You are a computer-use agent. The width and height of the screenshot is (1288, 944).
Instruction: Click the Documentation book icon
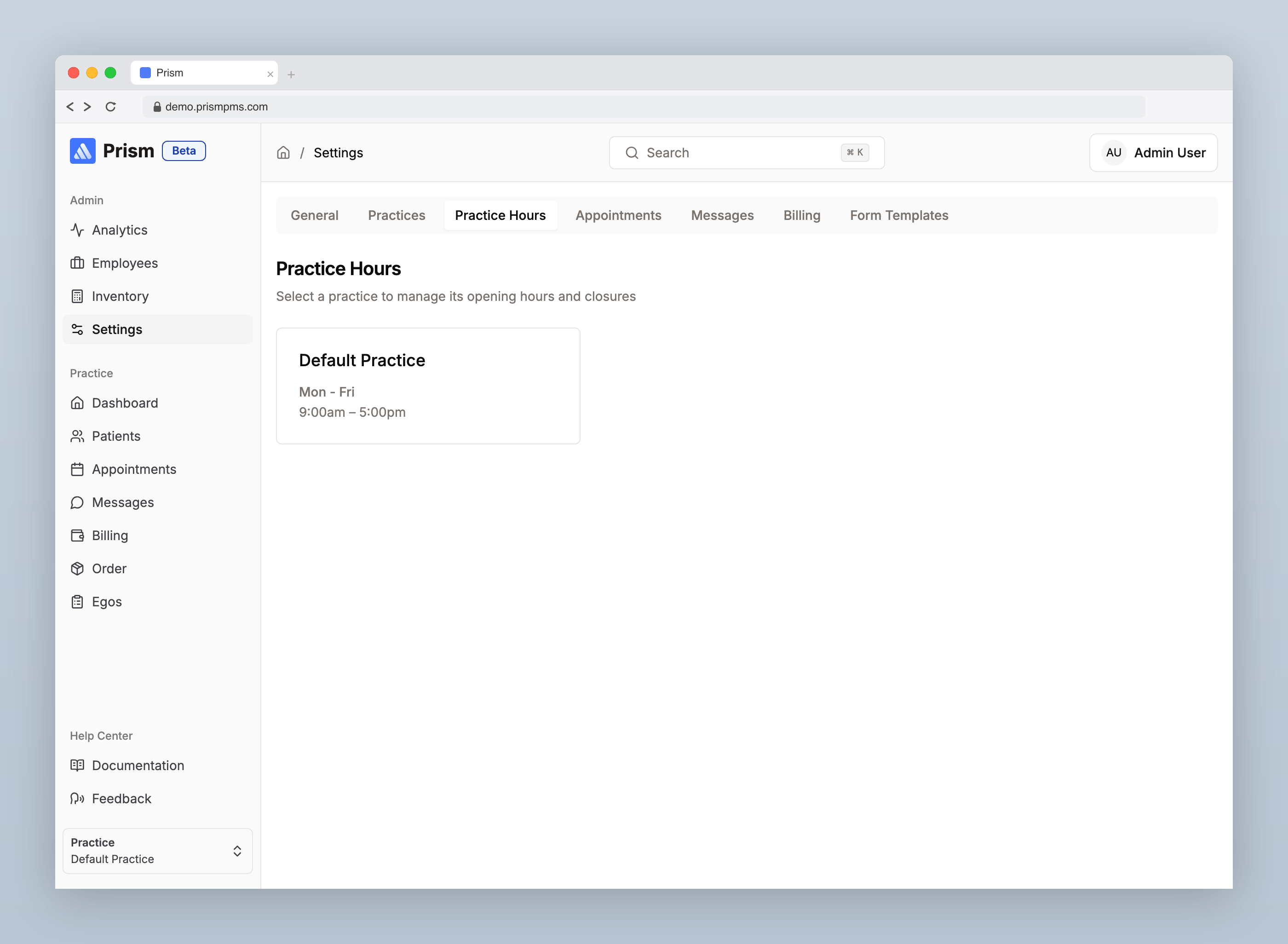click(77, 765)
